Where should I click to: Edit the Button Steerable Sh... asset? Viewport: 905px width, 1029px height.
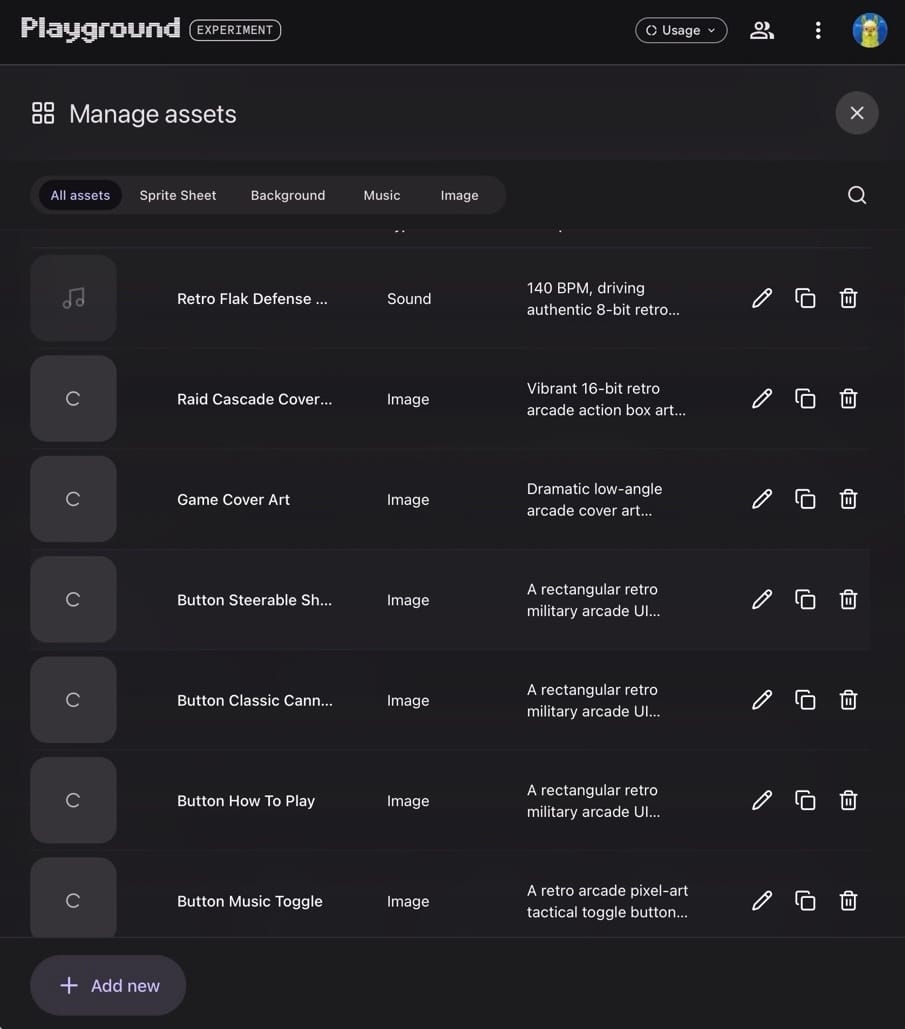coord(762,599)
